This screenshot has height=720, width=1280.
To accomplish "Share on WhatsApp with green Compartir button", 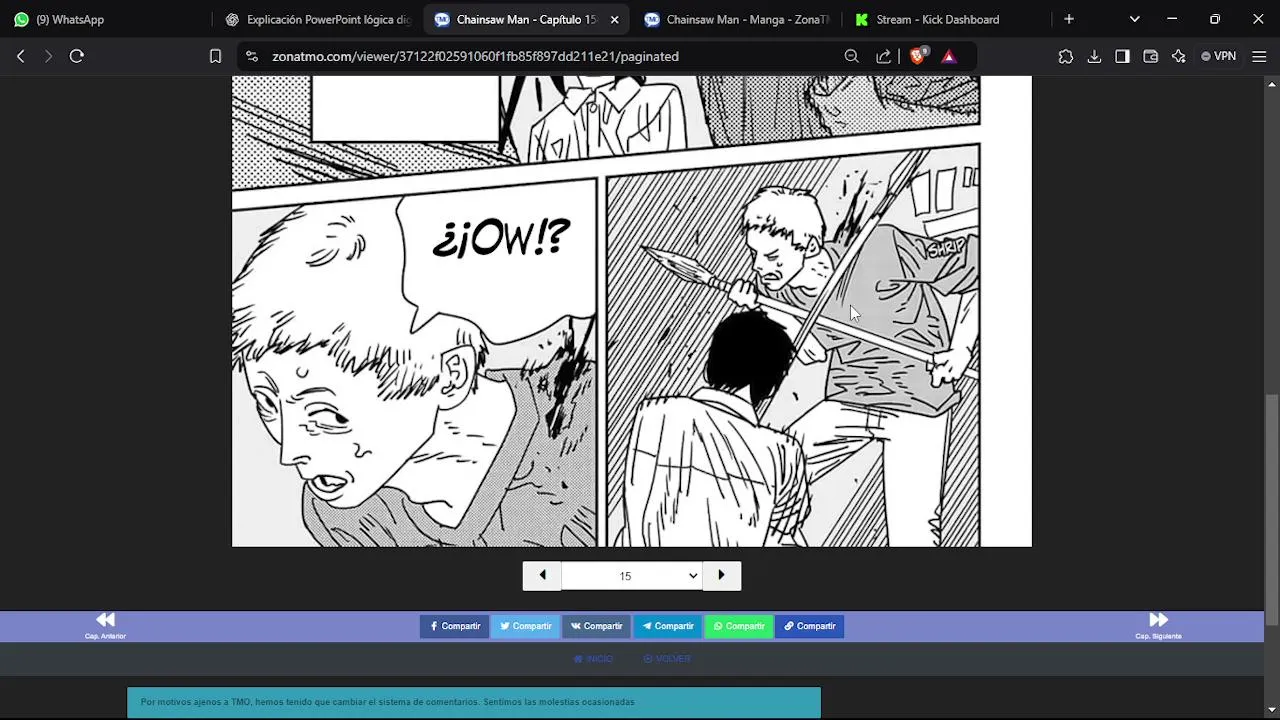I will pos(738,626).
